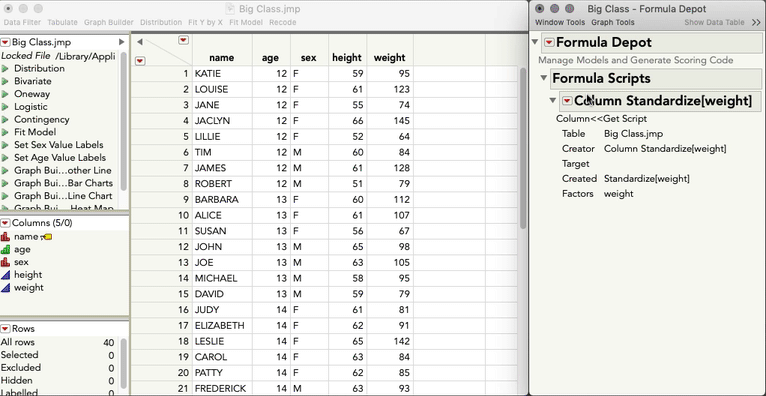Click the file icon in Big Class.jmp title
The height and width of the screenshot is (396, 766).
tap(231, 9)
